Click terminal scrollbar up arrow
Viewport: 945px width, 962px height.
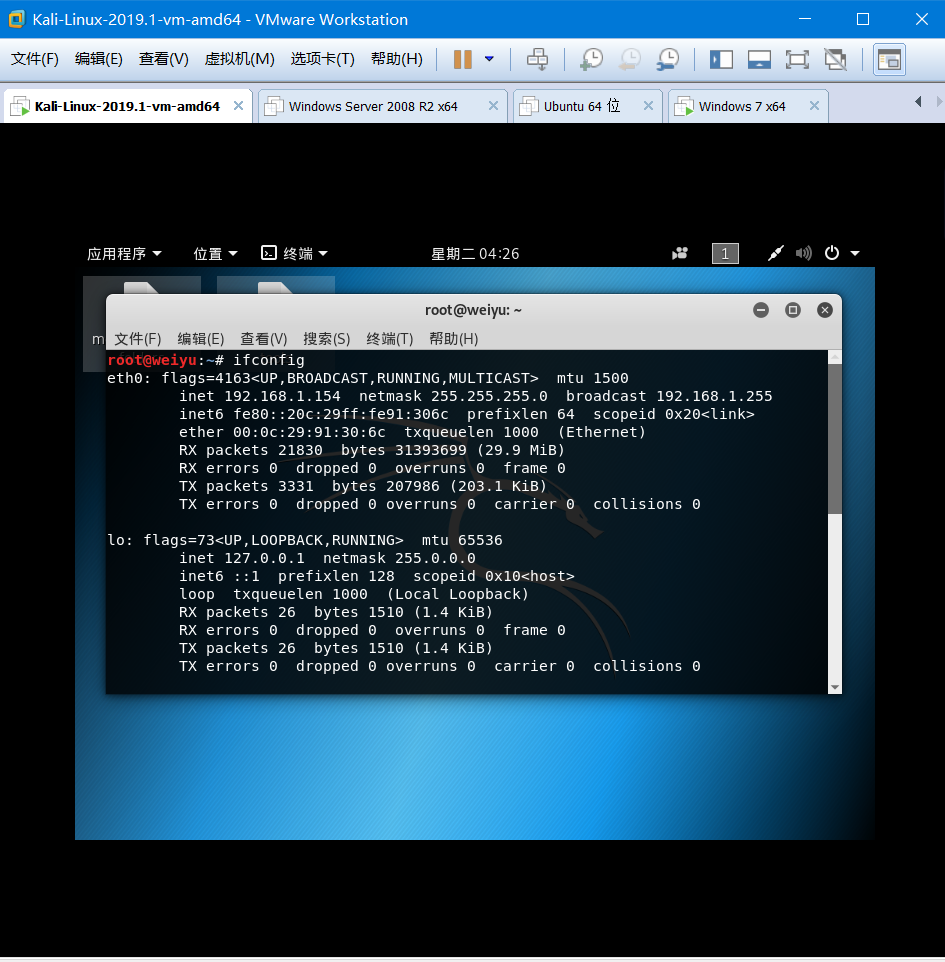(835, 357)
